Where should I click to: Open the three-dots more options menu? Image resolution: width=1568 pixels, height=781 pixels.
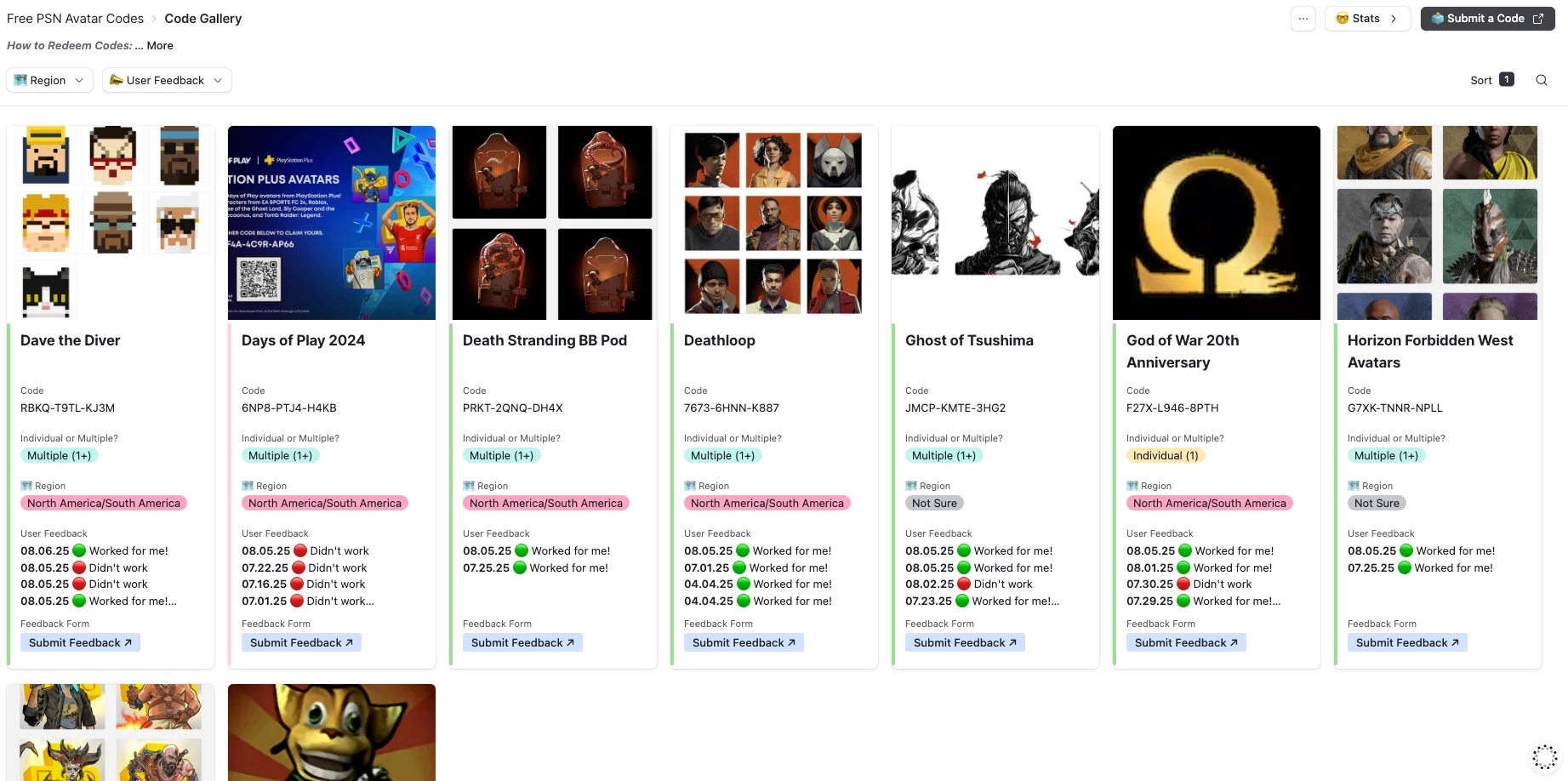coord(1303,19)
